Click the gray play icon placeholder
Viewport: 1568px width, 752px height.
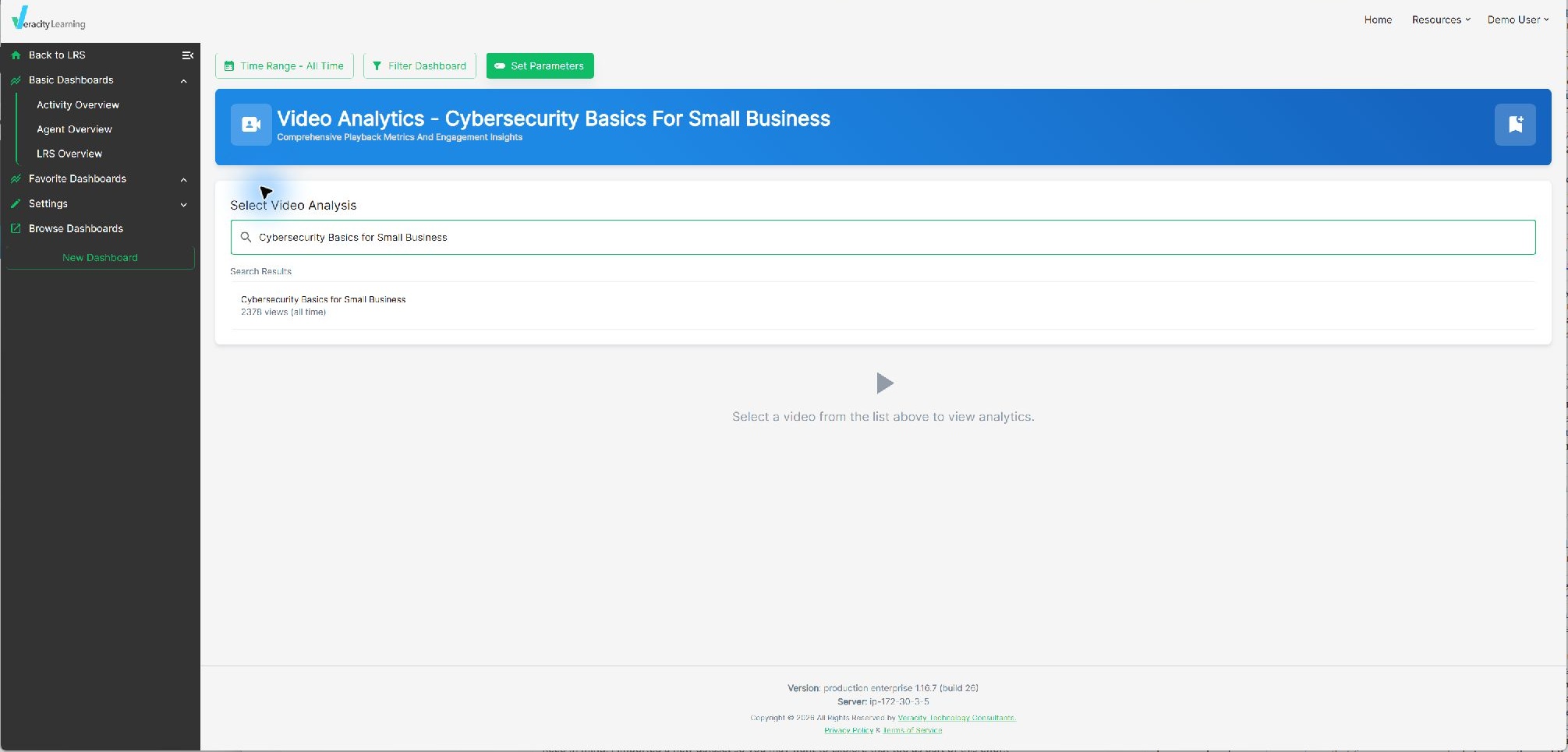point(884,383)
